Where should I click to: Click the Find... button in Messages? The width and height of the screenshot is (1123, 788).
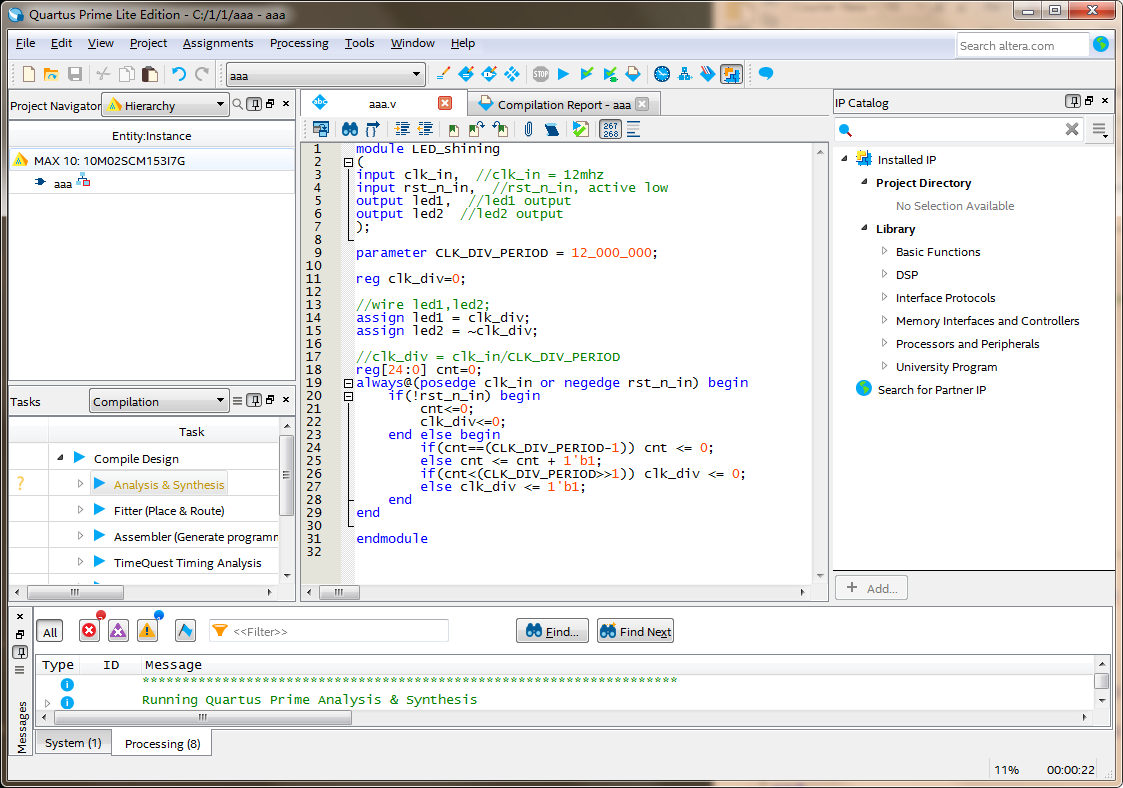552,631
